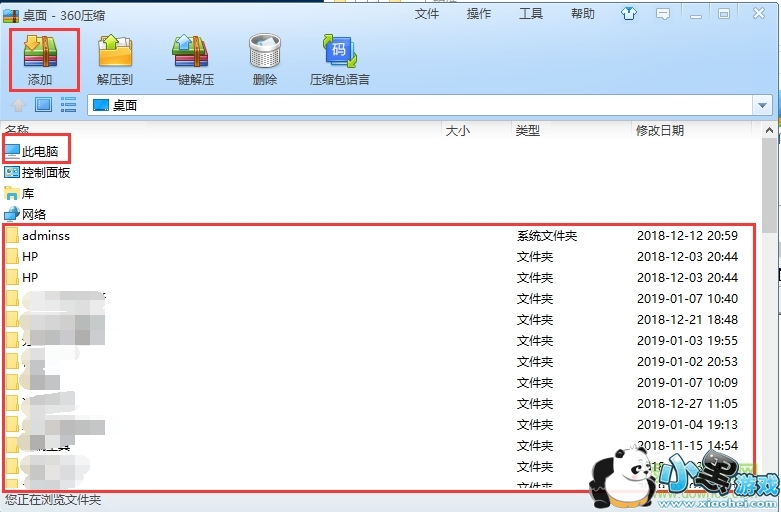Click the 网络 label text
781x512 pixels.
[x=34, y=214]
